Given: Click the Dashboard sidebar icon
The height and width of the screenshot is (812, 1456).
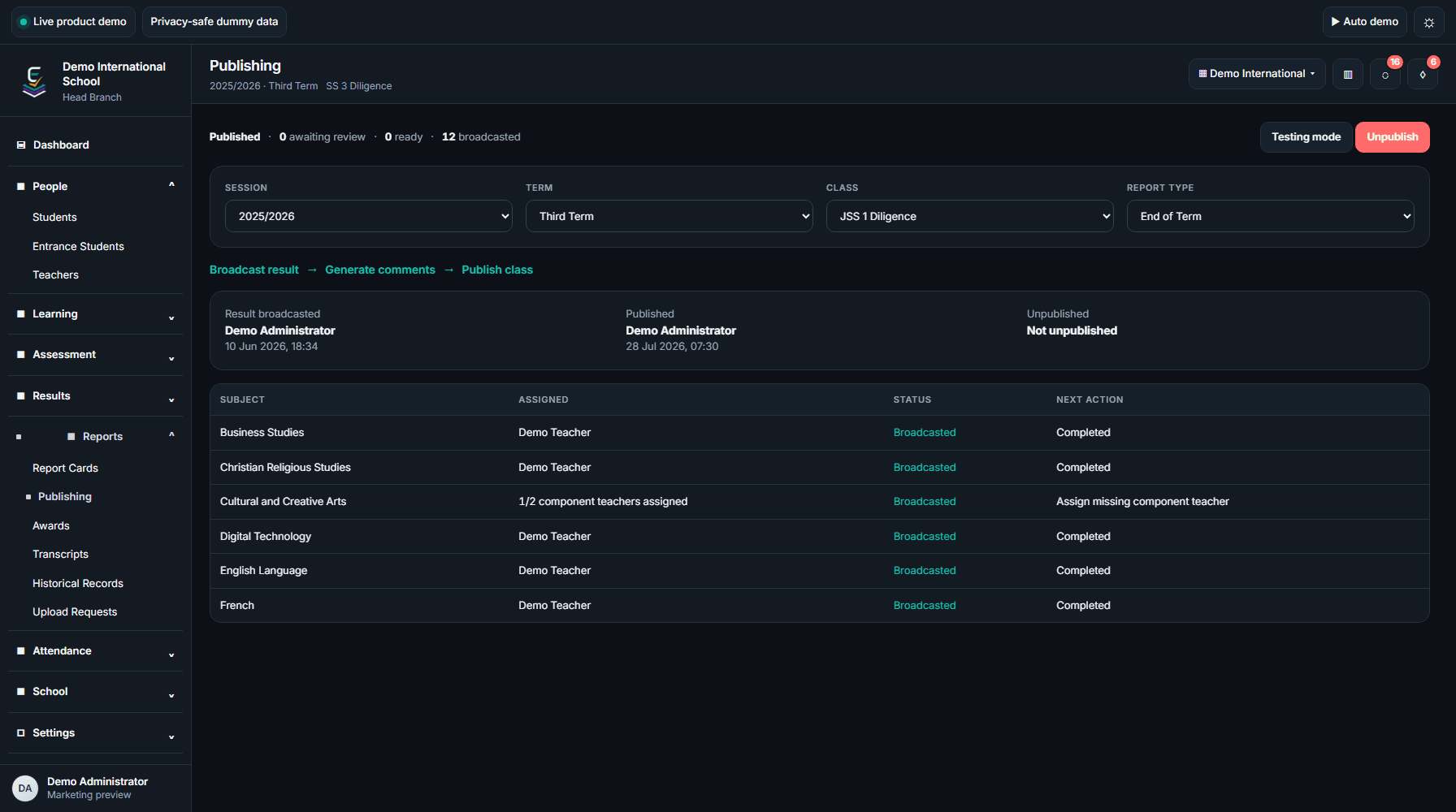Looking at the screenshot, I should tap(21, 145).
